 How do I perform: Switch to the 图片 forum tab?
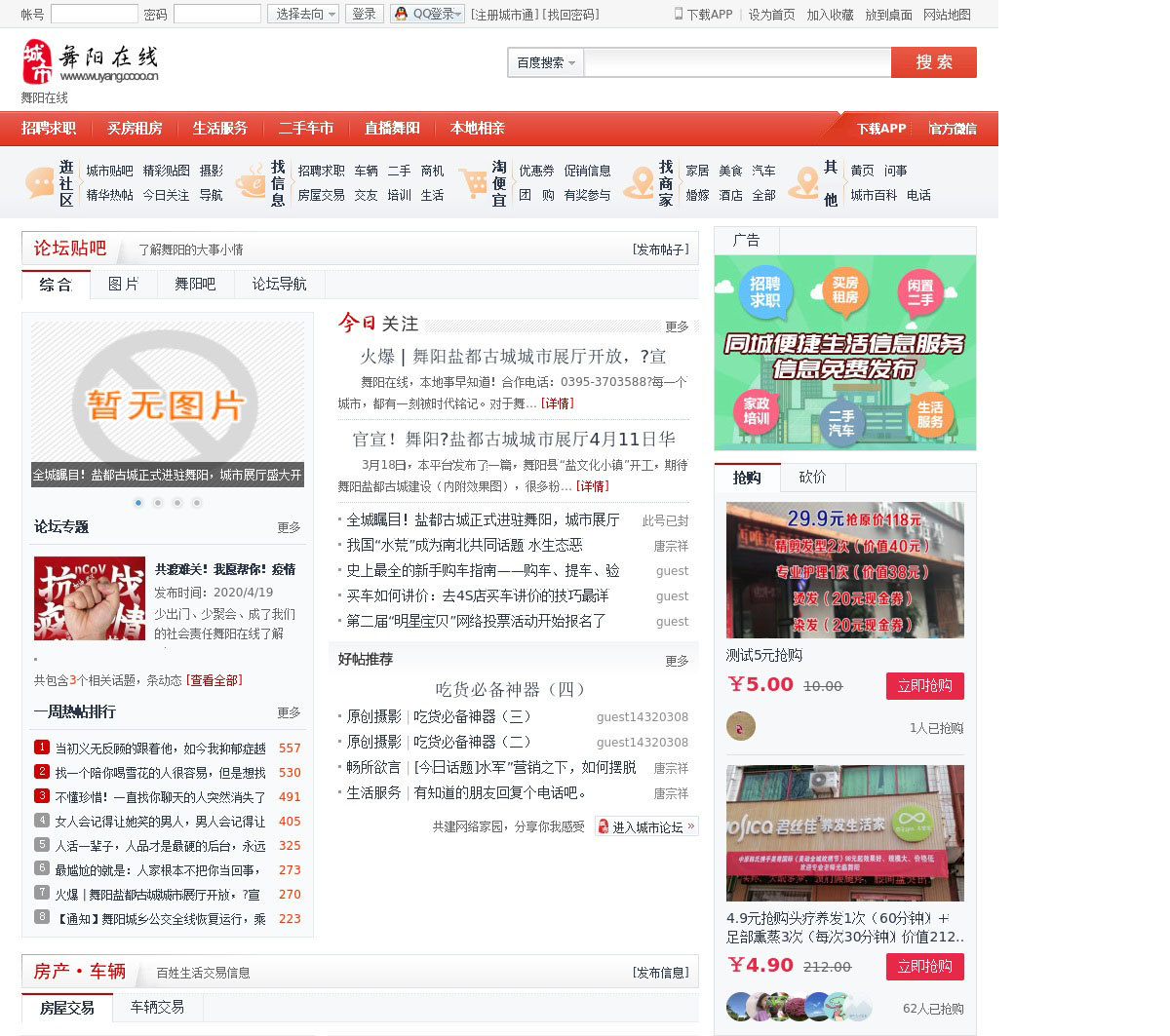tap(124, 284)
